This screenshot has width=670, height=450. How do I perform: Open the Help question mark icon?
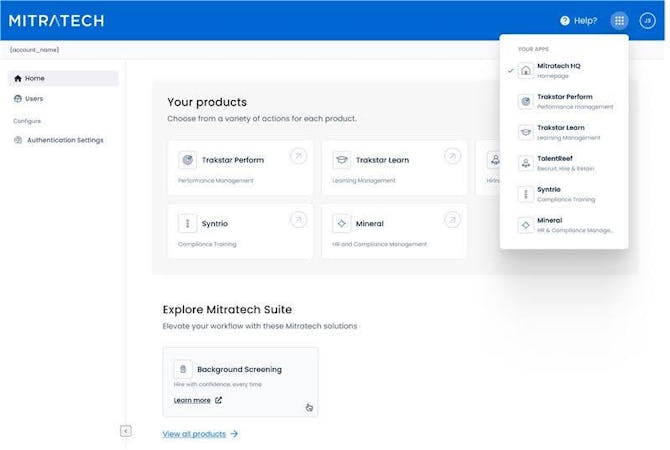(565, 21)
